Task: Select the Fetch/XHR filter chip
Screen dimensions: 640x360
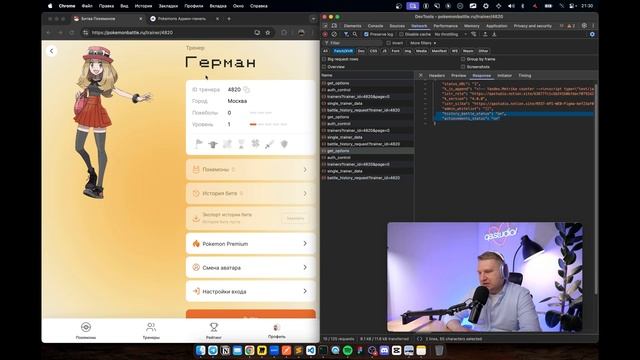Action: click(x=343, y=51)
